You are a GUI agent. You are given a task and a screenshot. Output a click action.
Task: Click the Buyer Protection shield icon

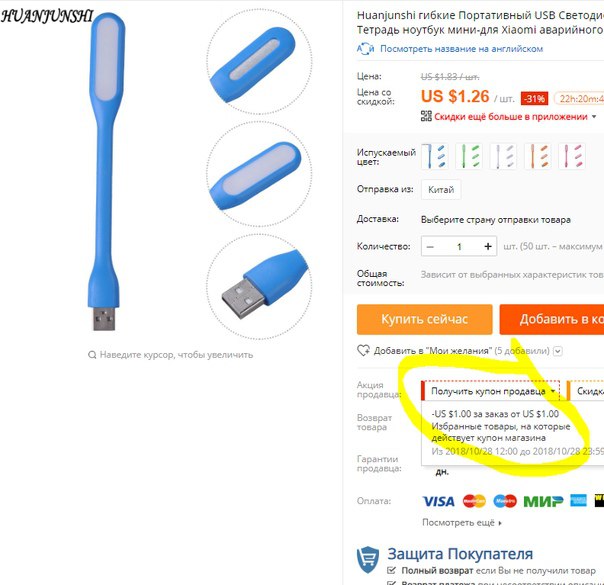coord(367,560)
